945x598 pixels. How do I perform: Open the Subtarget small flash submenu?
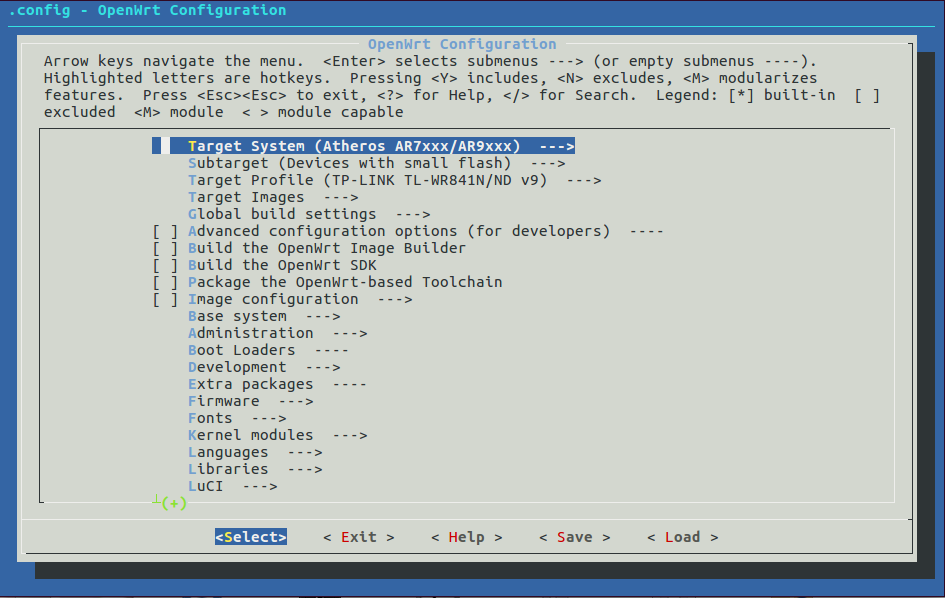tap(377, 163)
